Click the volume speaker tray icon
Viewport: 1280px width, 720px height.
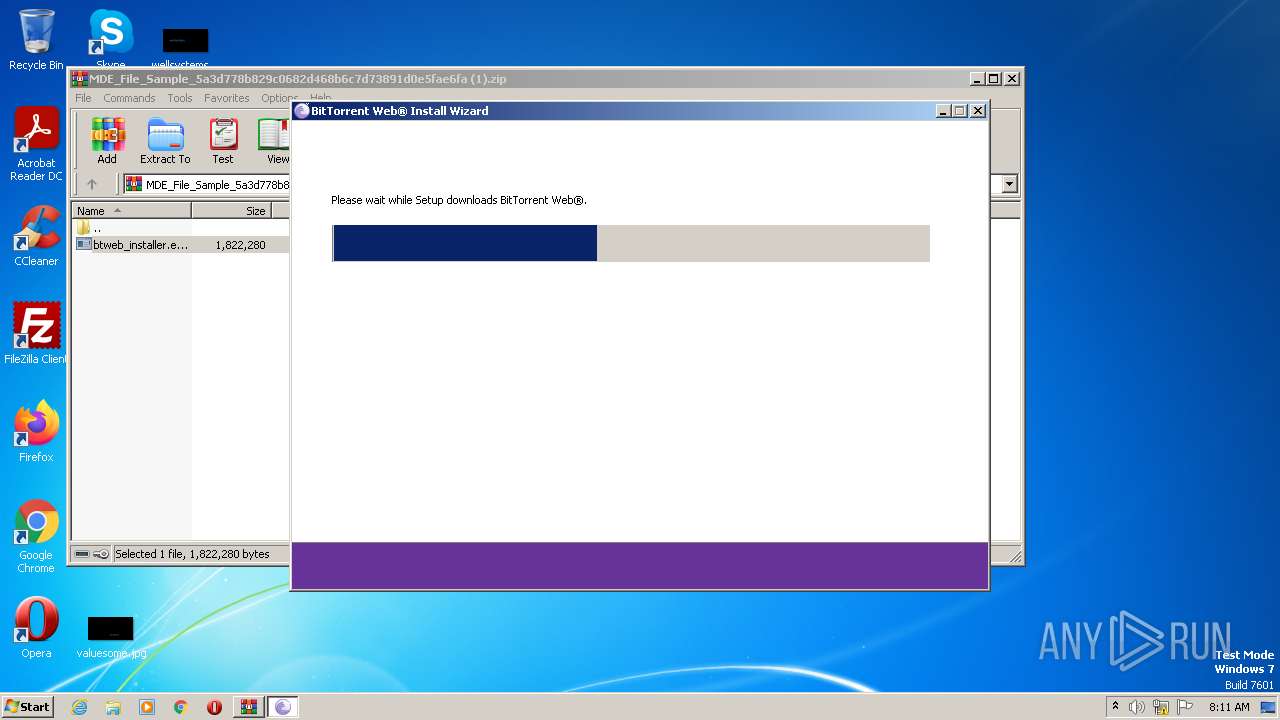(x=1137, y=707)
